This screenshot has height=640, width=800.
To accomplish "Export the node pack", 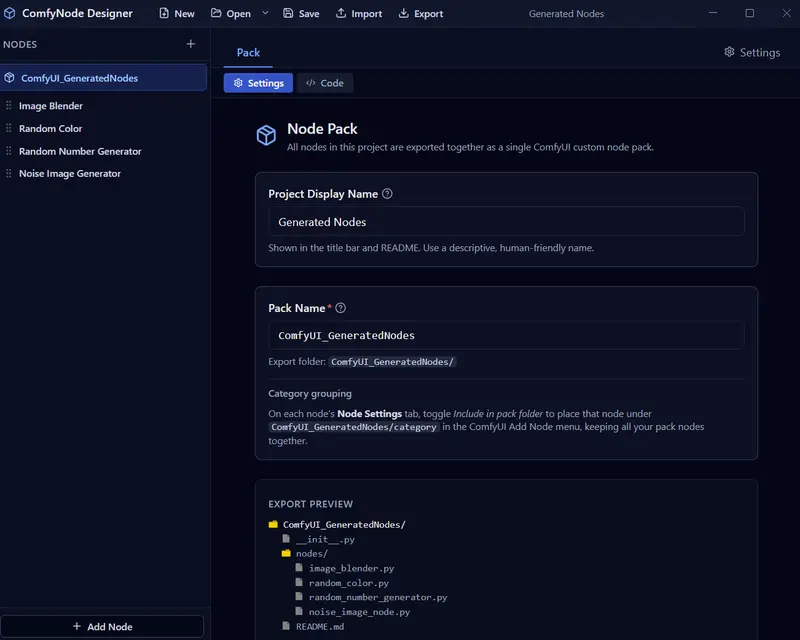I will 420,14.
